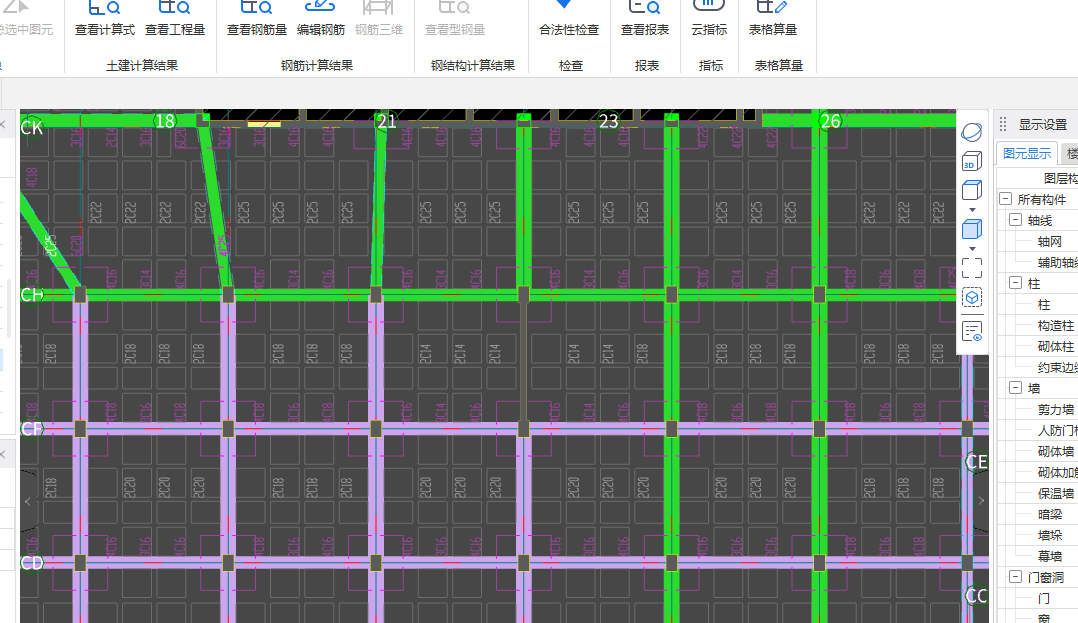The image size is (1078, 623).
Task: Click axis number 18 bubble
Action: pyautogui.click(x=165, y=122)
